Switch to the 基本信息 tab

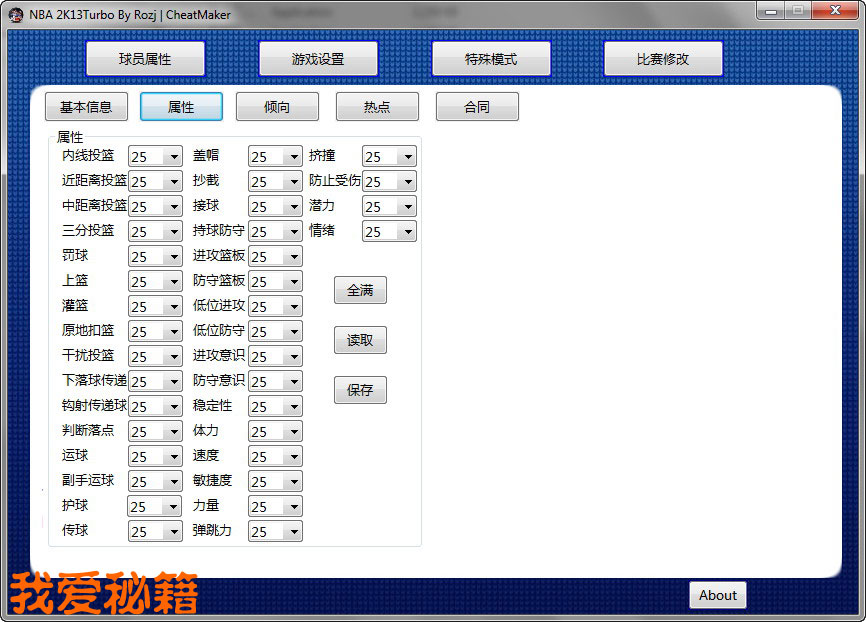[86, 107]
